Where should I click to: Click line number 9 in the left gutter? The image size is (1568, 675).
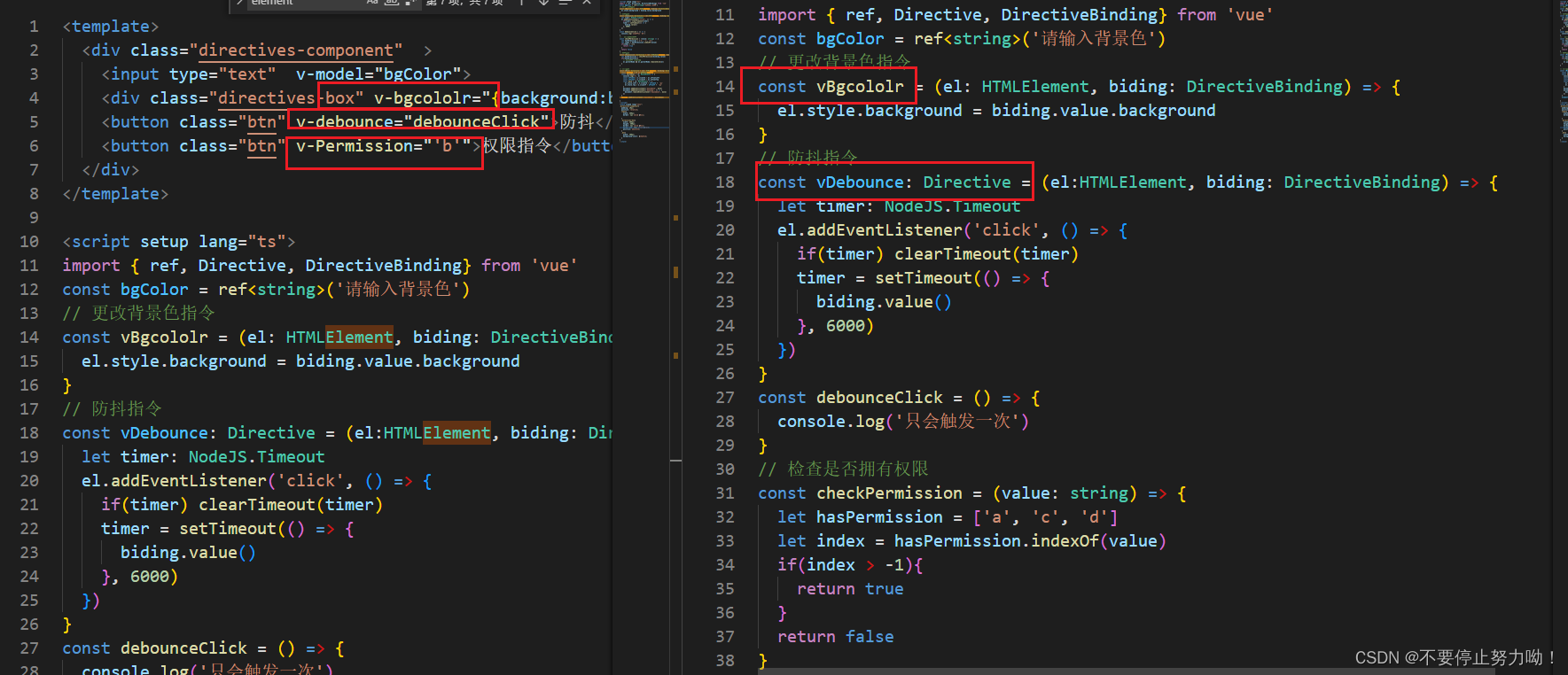pos(34,218)
